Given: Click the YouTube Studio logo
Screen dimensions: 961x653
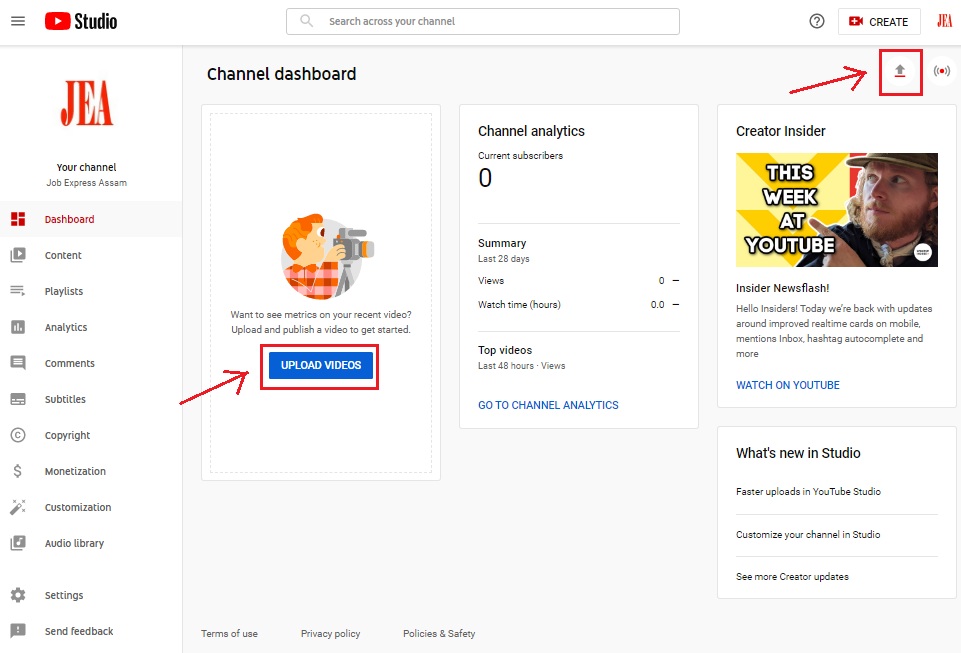Looking at the screenshot, I should click(81, 21).
